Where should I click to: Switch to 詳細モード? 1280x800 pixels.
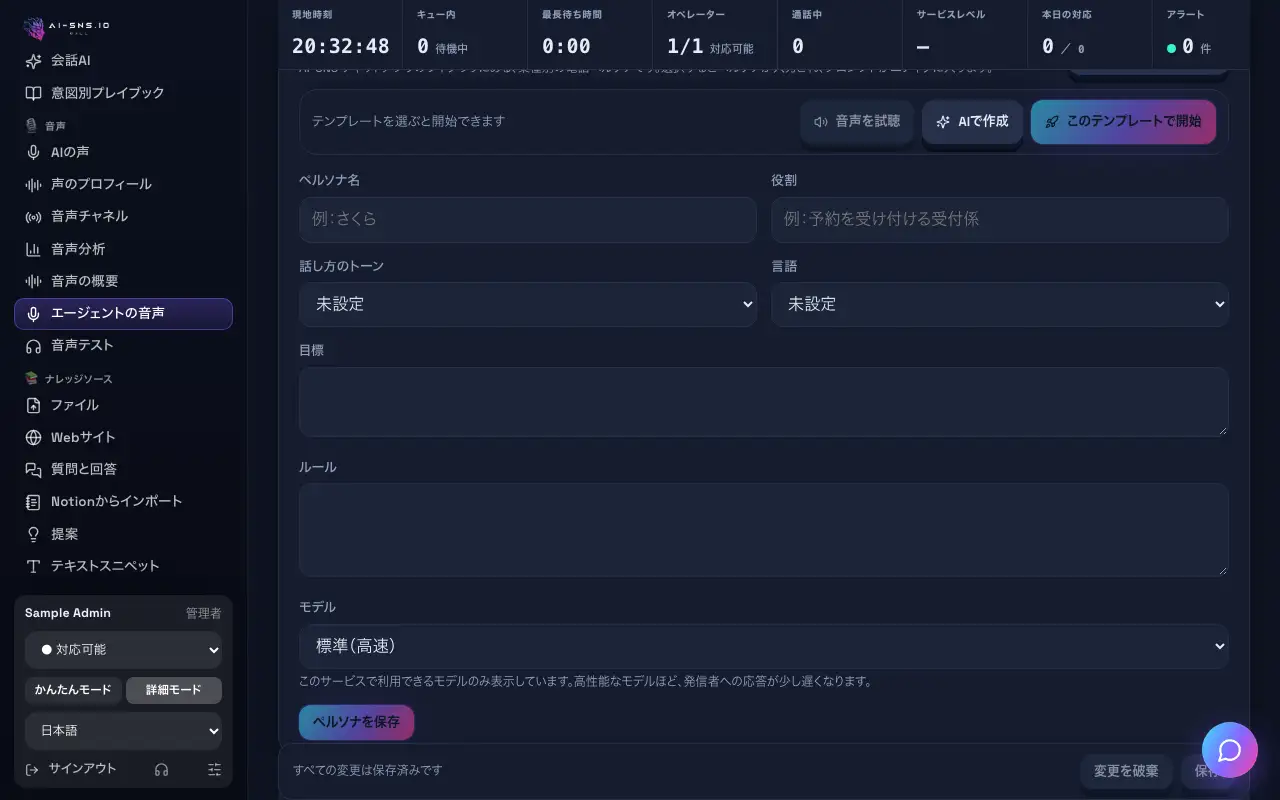point(174,690)
